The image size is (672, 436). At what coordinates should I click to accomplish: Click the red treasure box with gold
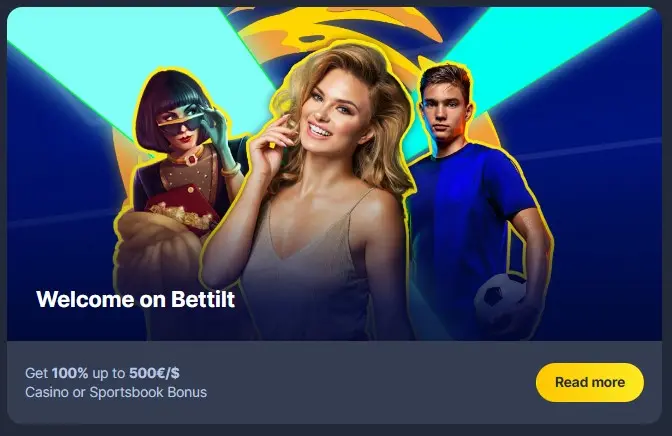[x=184, y=209]
